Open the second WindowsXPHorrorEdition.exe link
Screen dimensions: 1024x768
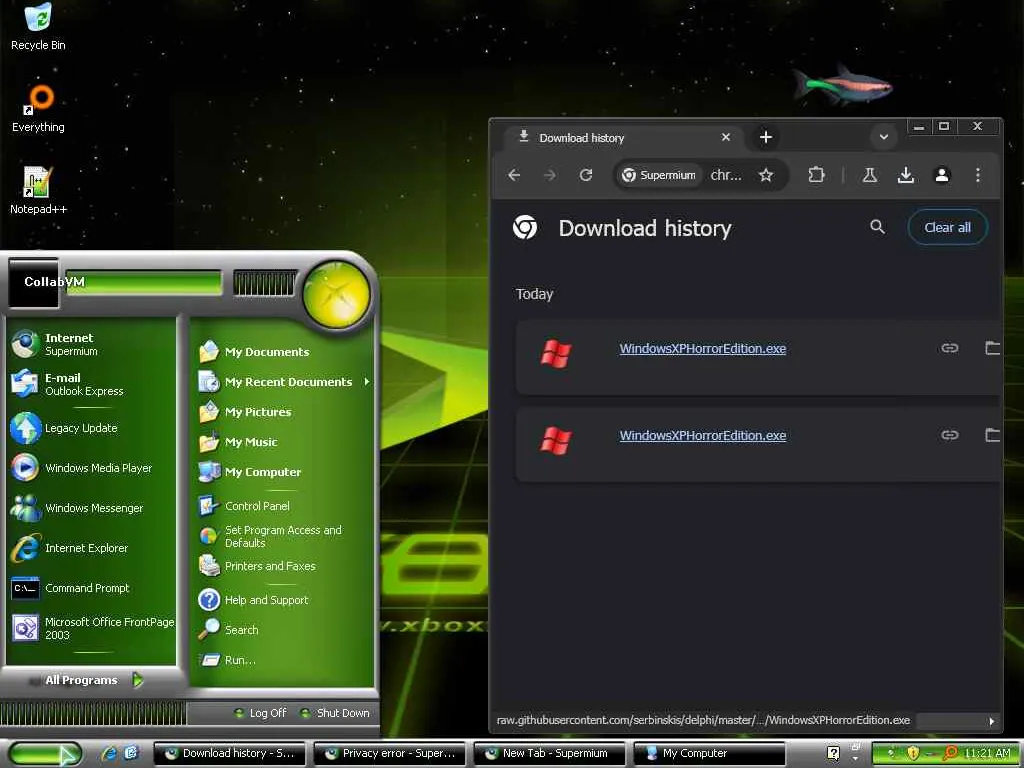tap(703, 436)
